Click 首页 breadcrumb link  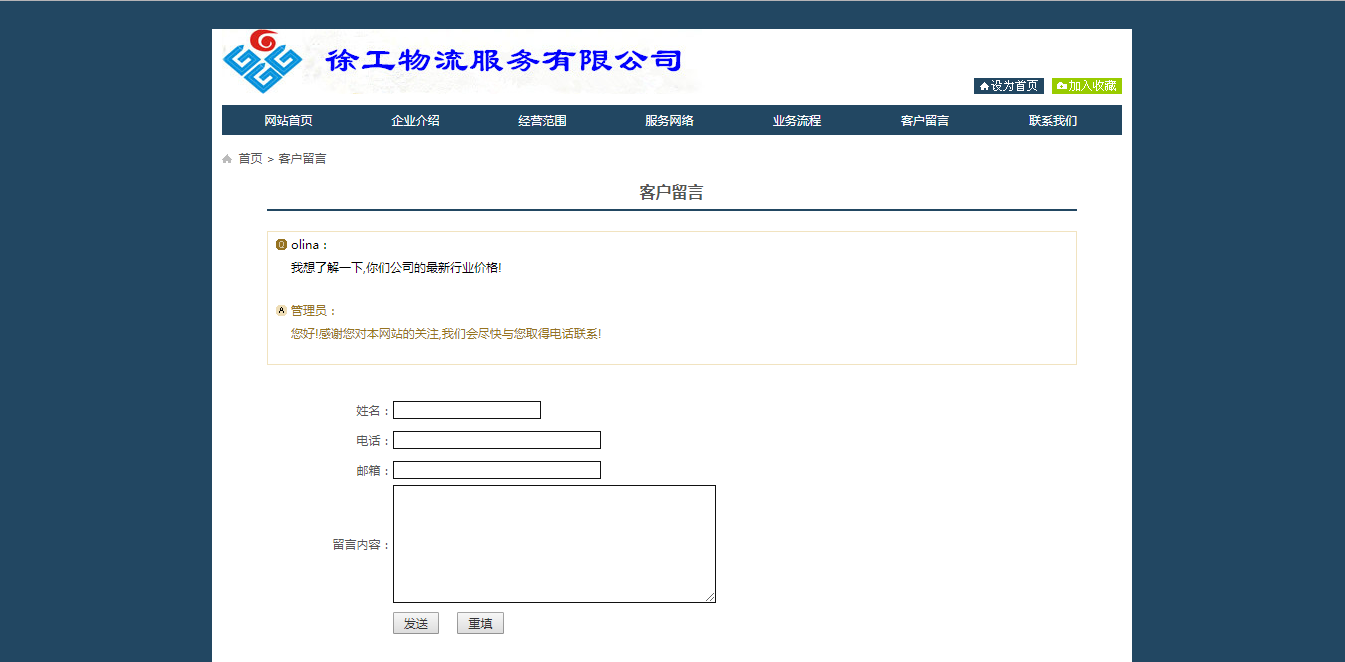coord(250,159)
